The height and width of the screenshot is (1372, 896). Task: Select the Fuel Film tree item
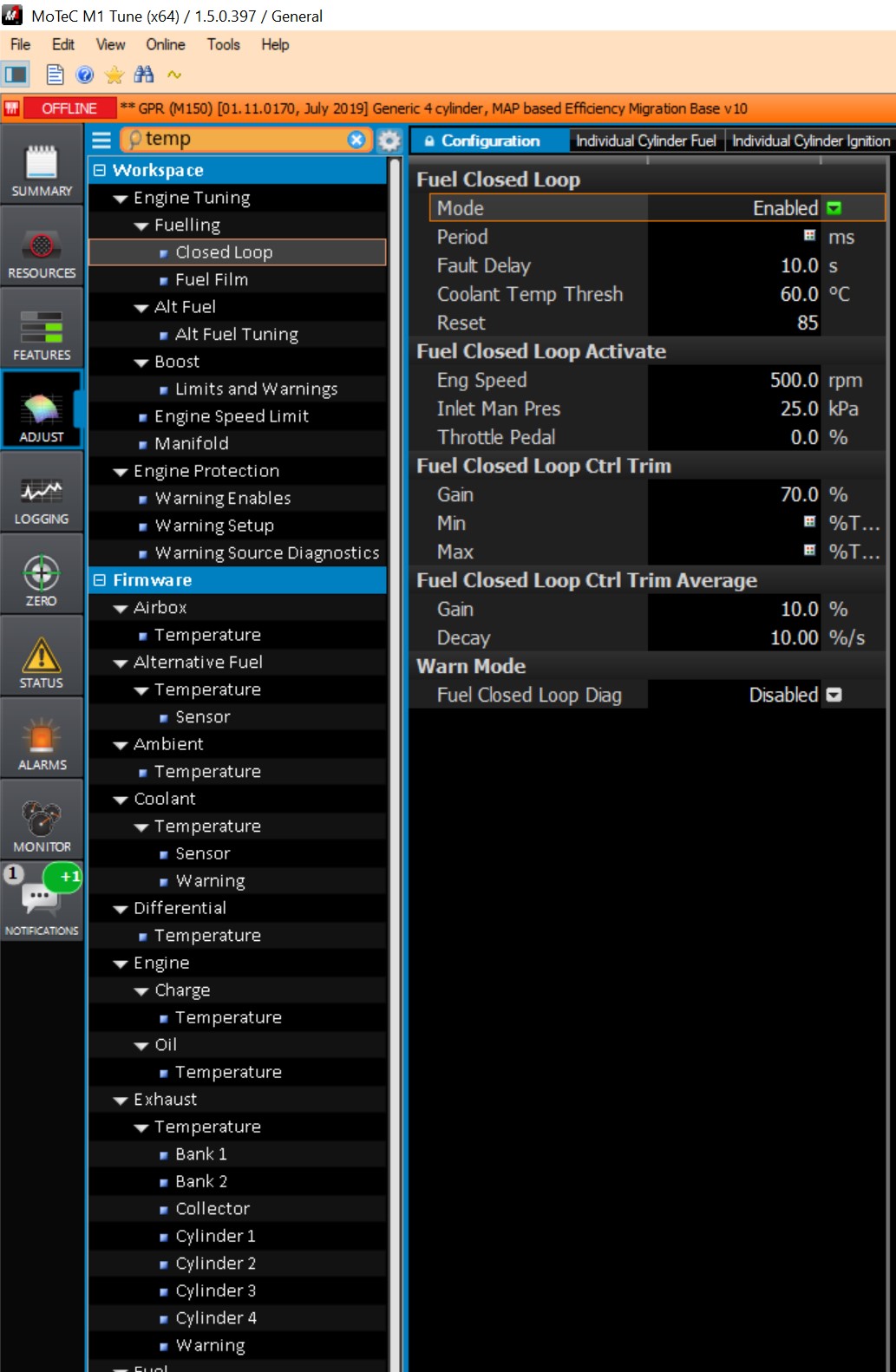point(212,279)
